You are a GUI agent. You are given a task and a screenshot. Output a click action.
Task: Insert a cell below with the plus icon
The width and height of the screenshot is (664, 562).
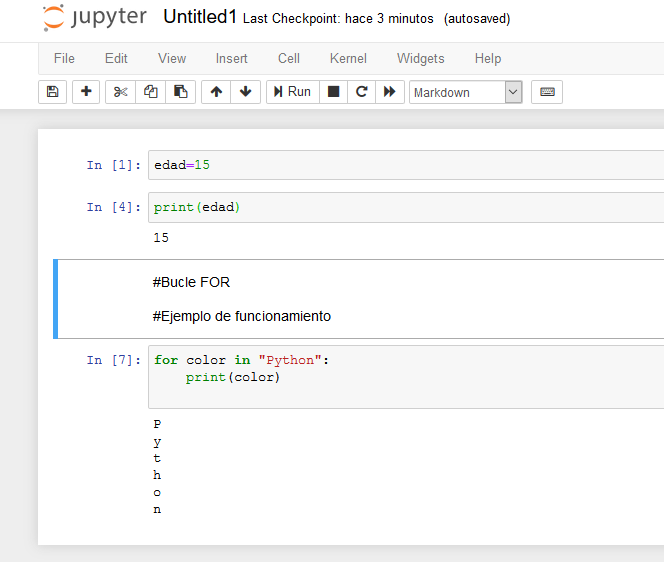tap(86, 92)
